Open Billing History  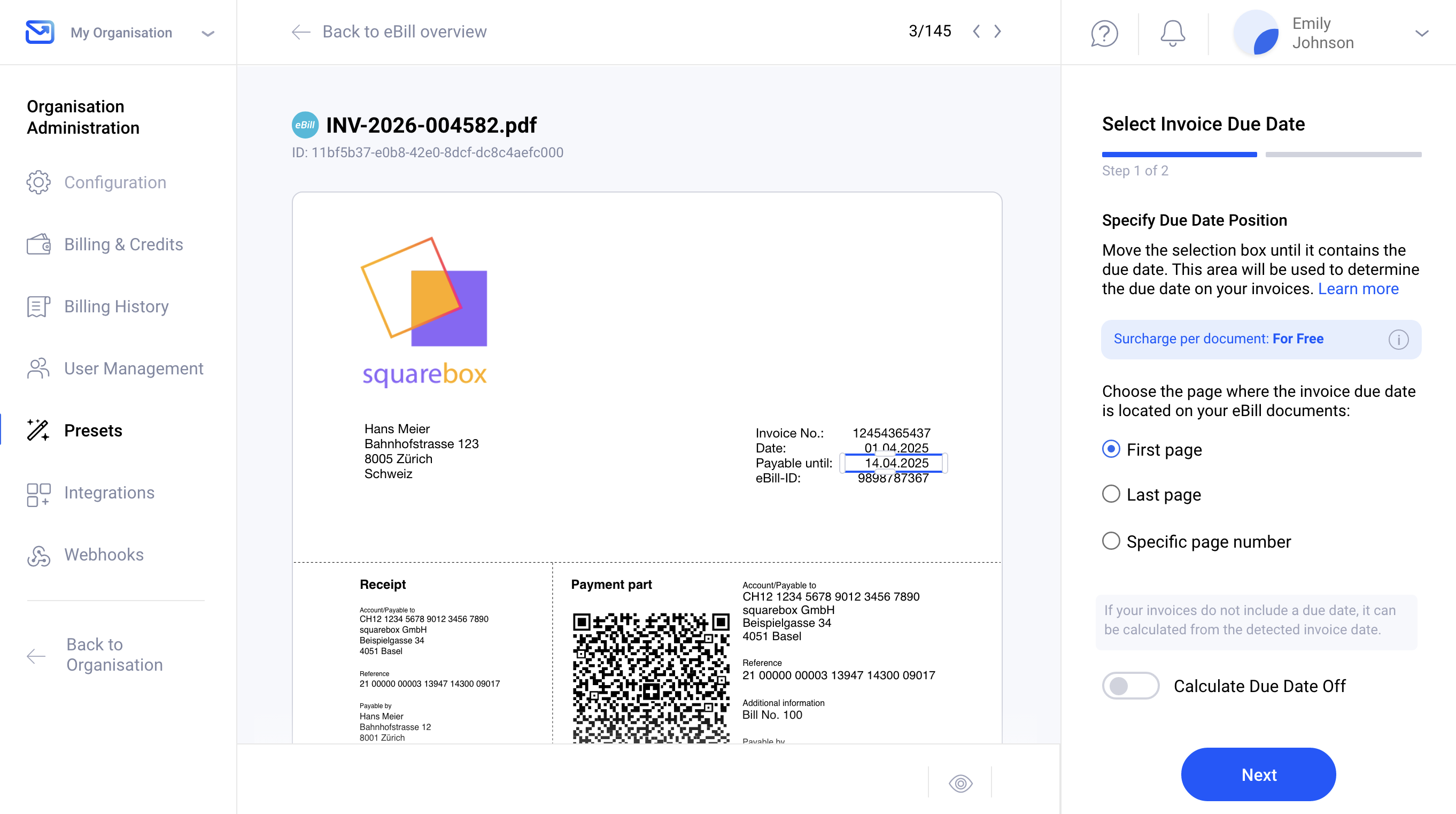coord(116,306)
